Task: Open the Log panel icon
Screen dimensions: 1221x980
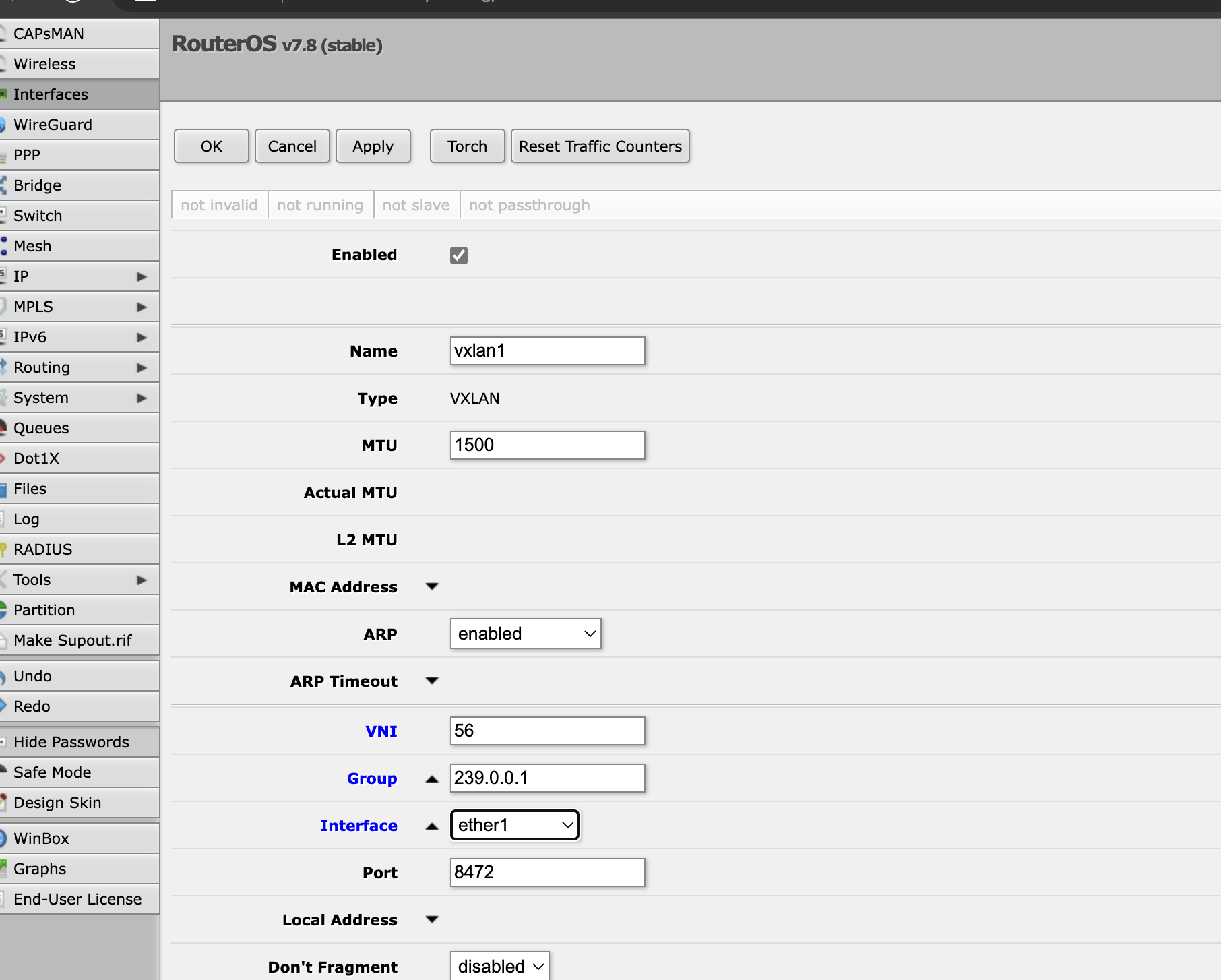Action: click(5, 518)
